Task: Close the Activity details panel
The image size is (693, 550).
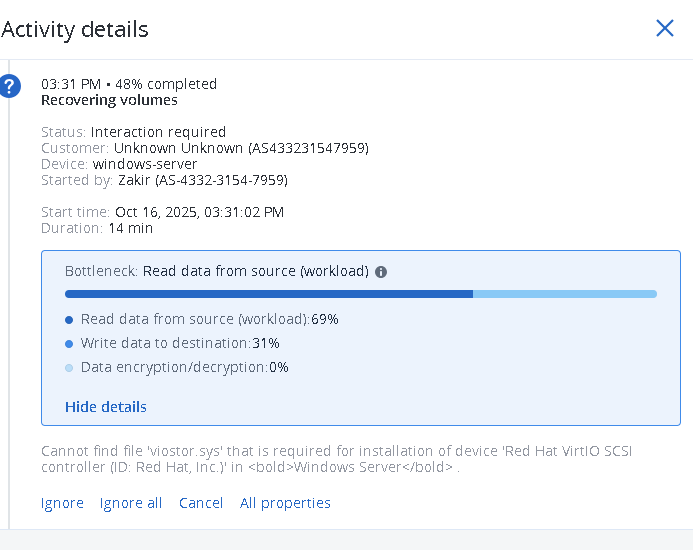Action: click(664, 28)
